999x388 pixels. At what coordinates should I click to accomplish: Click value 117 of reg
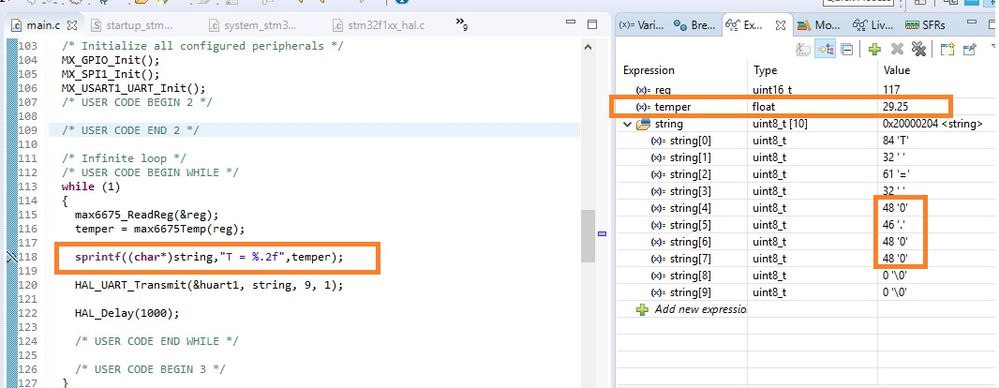[x=891, y=90]
